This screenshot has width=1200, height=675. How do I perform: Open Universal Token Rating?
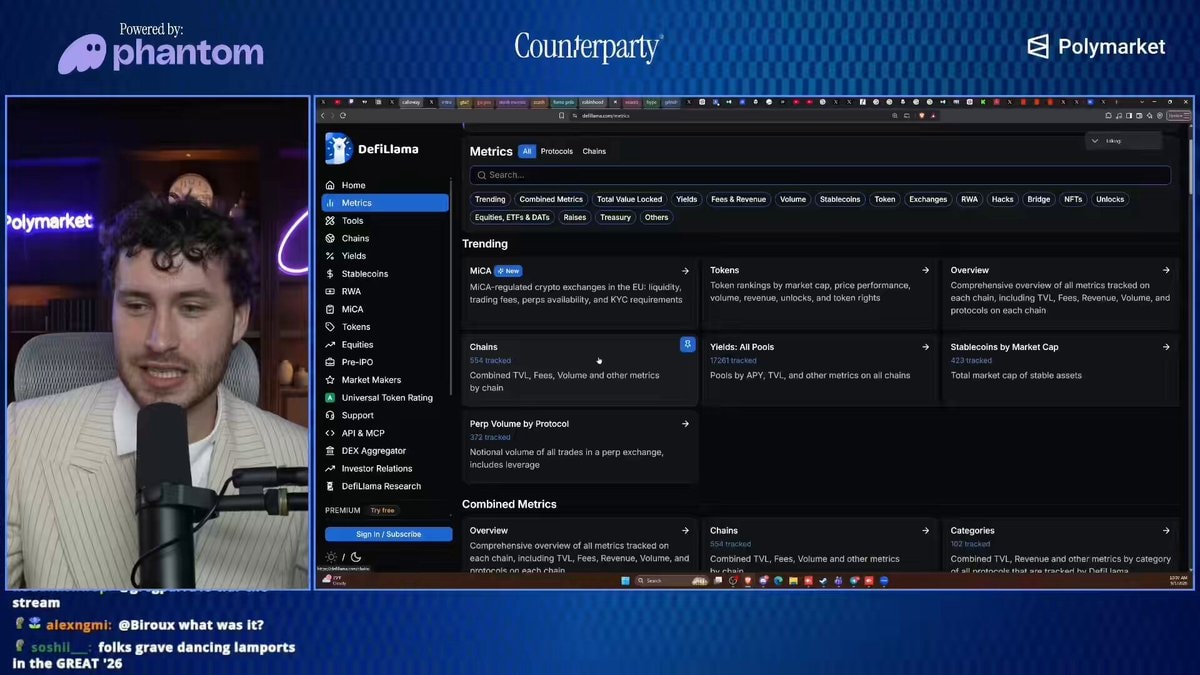(384, 398)
